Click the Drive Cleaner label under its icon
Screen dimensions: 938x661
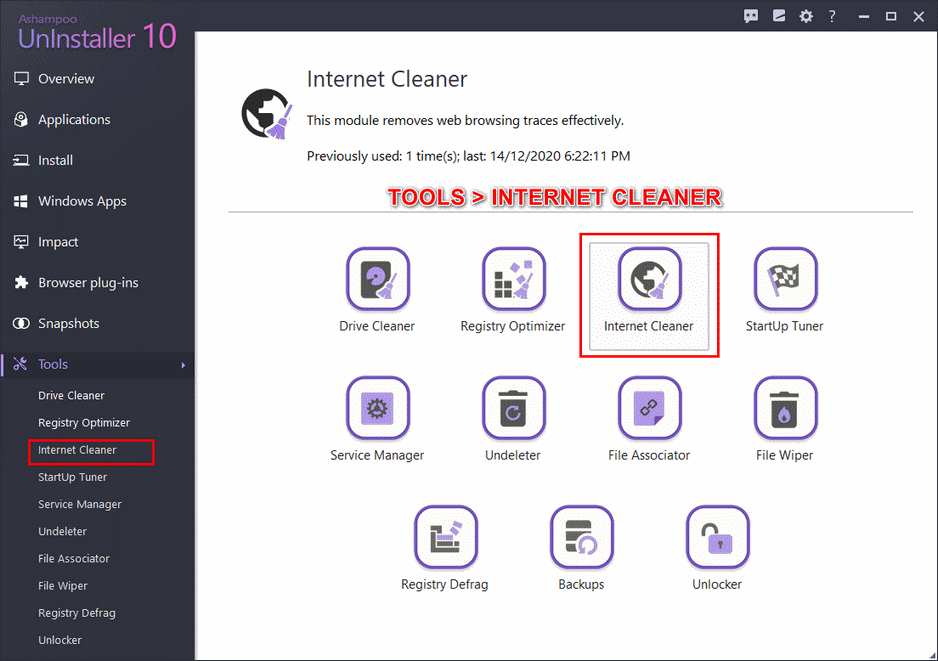[377, 326]
